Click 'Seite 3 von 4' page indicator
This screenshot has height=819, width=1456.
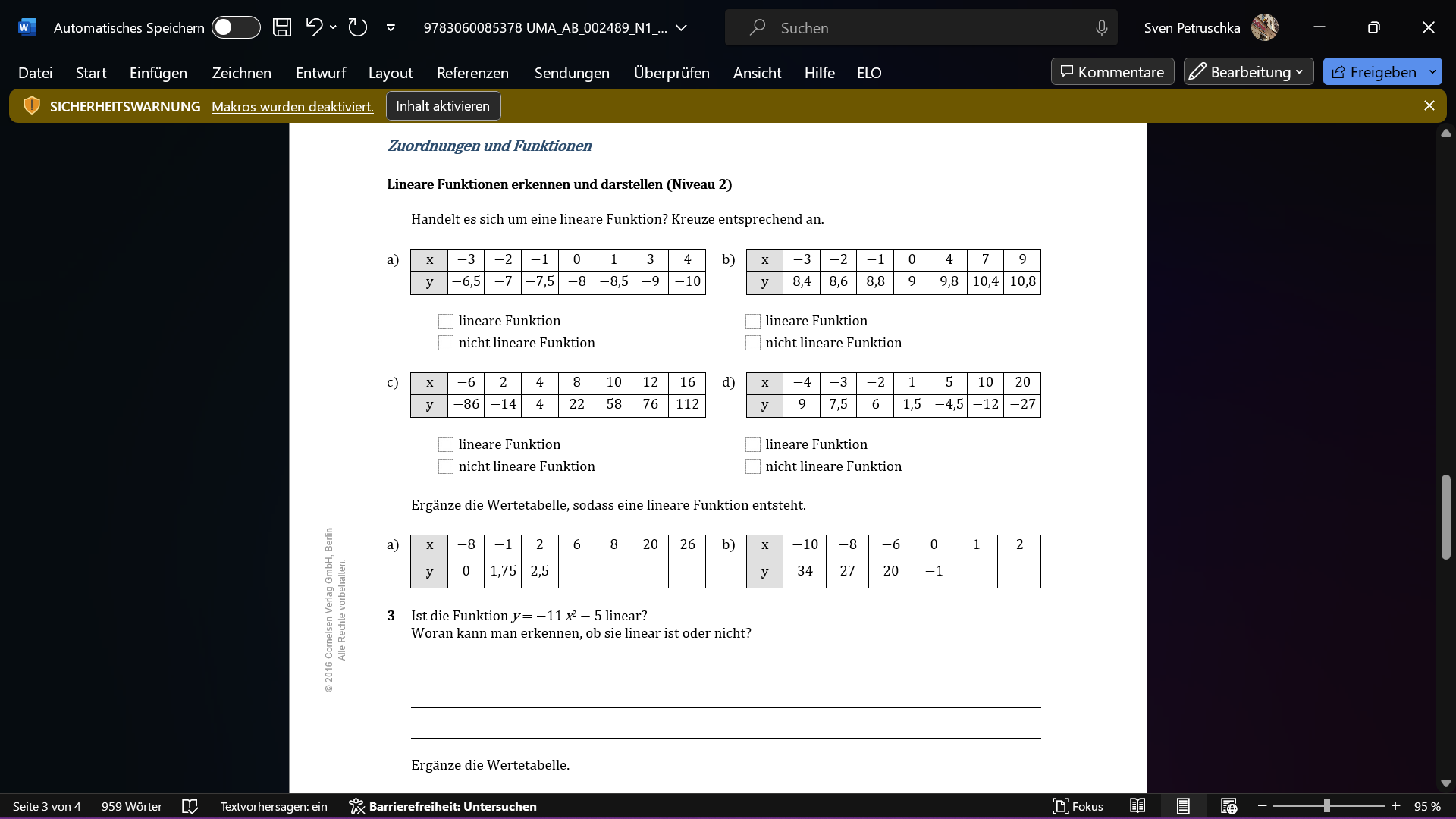point(47,806)
